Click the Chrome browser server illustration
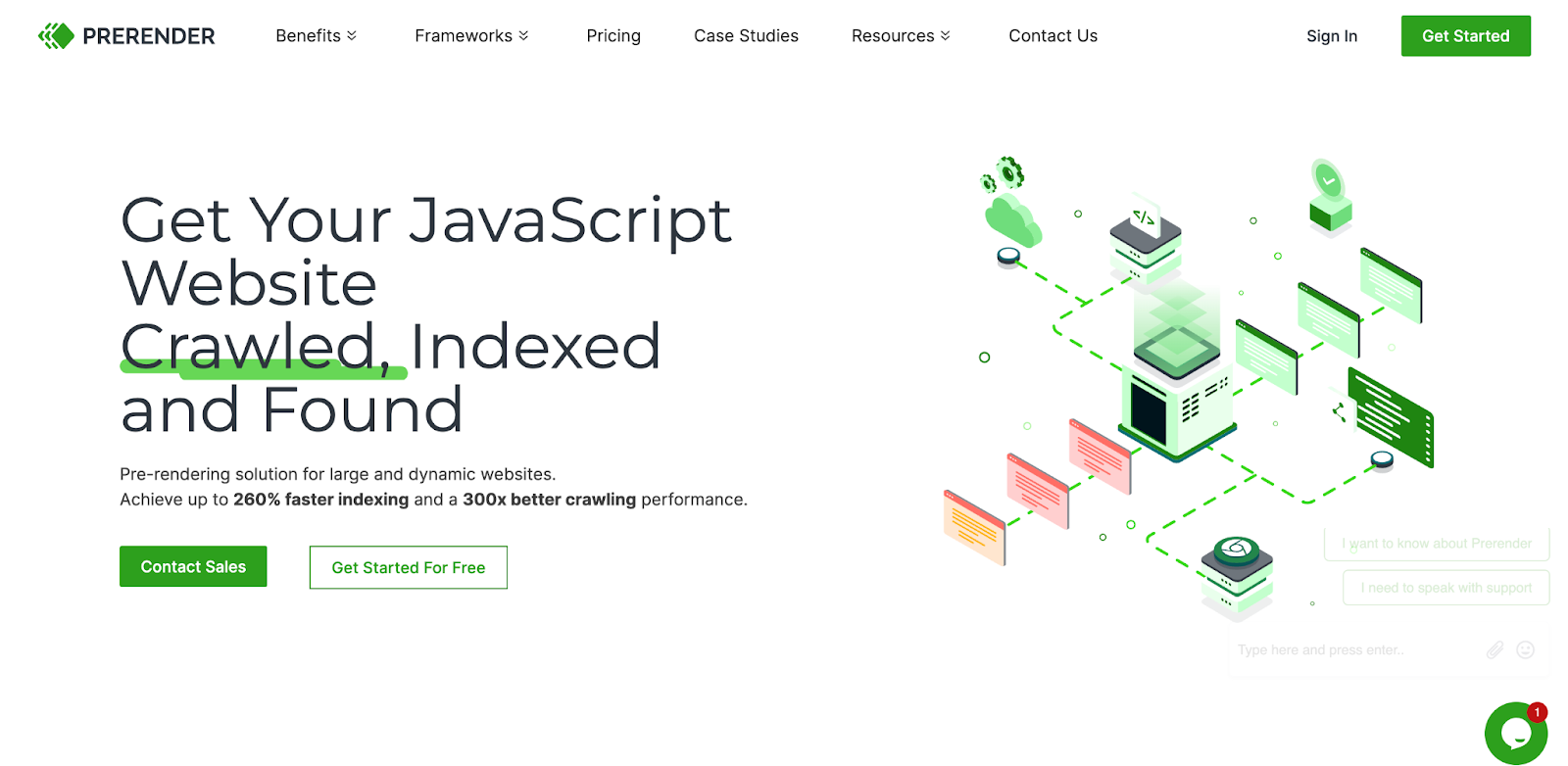The height and width of the screenshot is (766, 1568). [1237, 577]
